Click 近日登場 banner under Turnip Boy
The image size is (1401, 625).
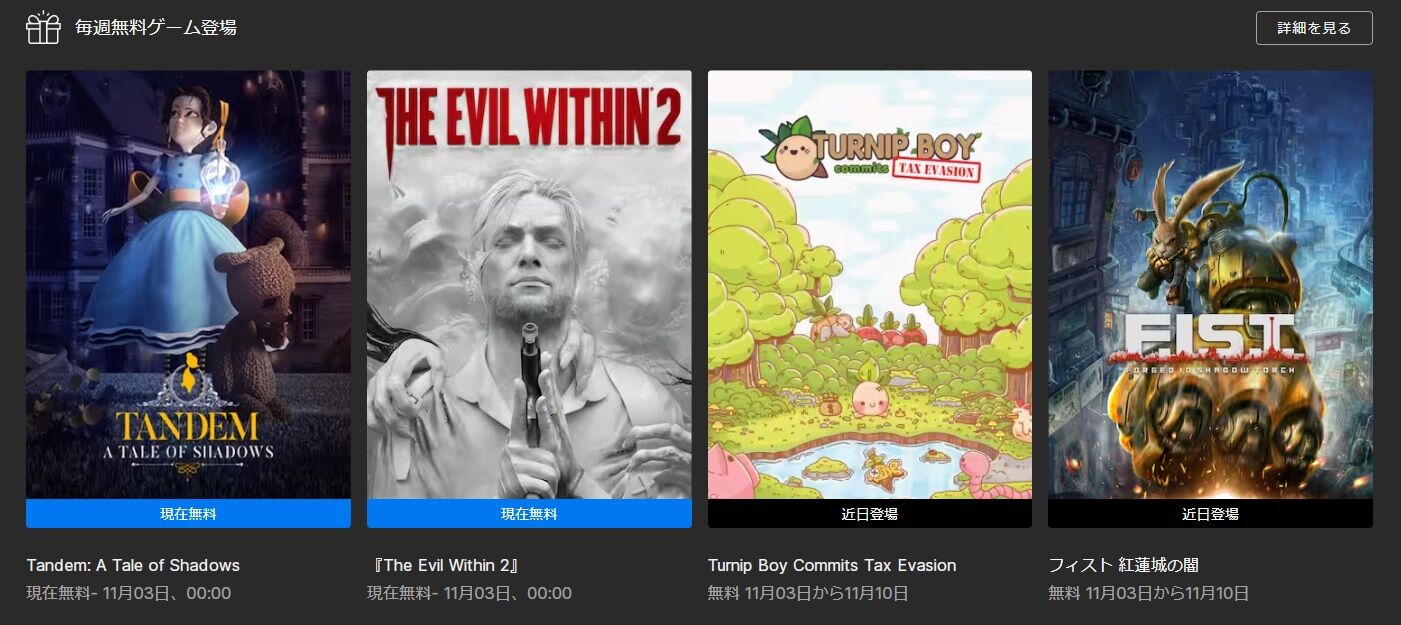870,514
